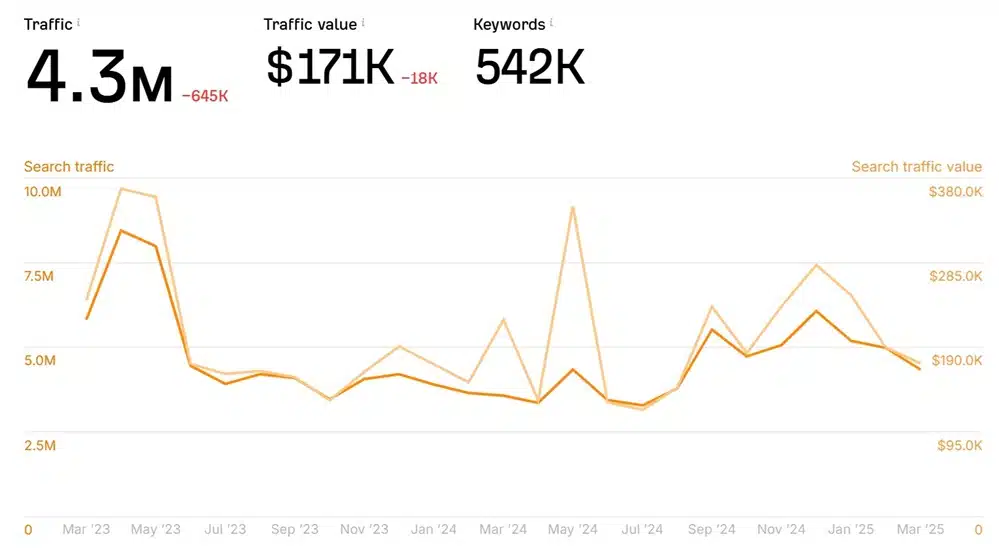The width and height of the screenshot is (999, 548).
Task: Click the info icon beside Traffic value
Action: (x=363, y=21)
